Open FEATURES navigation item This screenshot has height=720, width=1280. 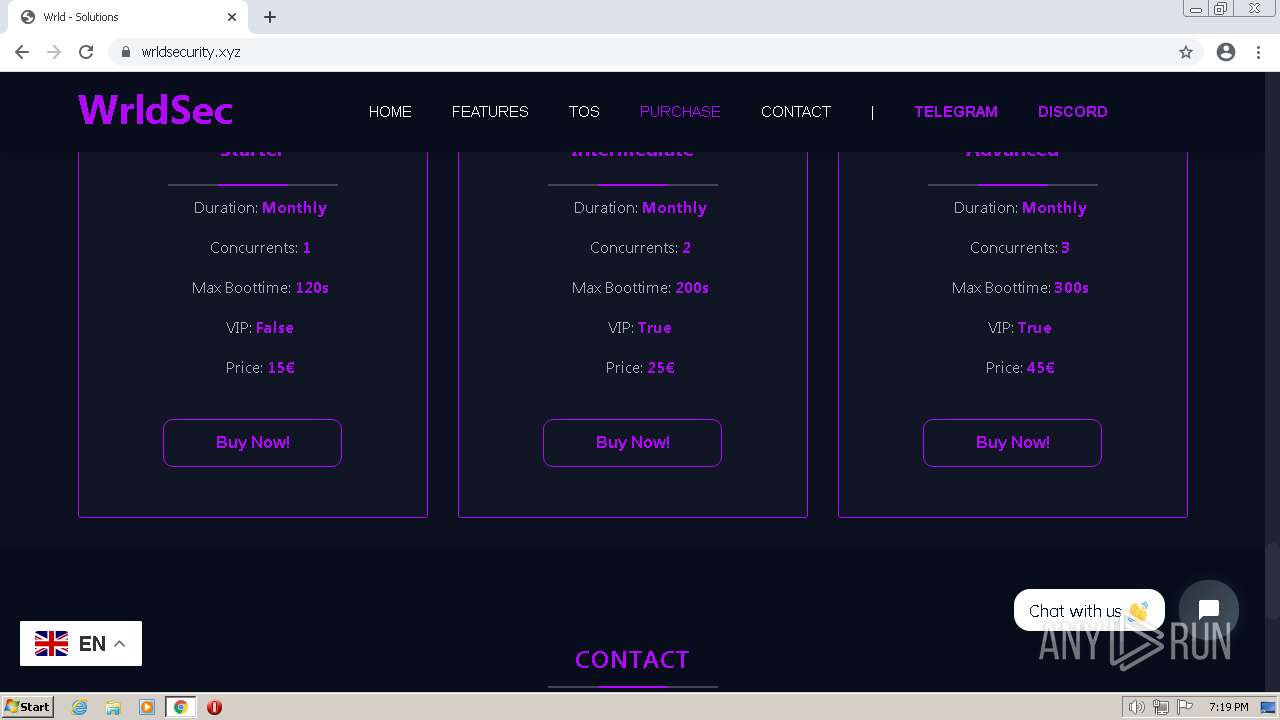[490, 111]
